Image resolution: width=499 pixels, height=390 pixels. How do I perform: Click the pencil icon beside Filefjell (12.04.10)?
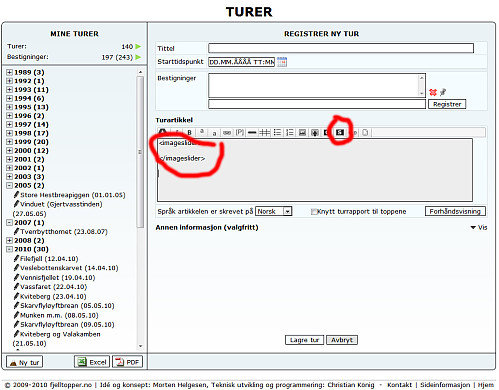point(16,258)
